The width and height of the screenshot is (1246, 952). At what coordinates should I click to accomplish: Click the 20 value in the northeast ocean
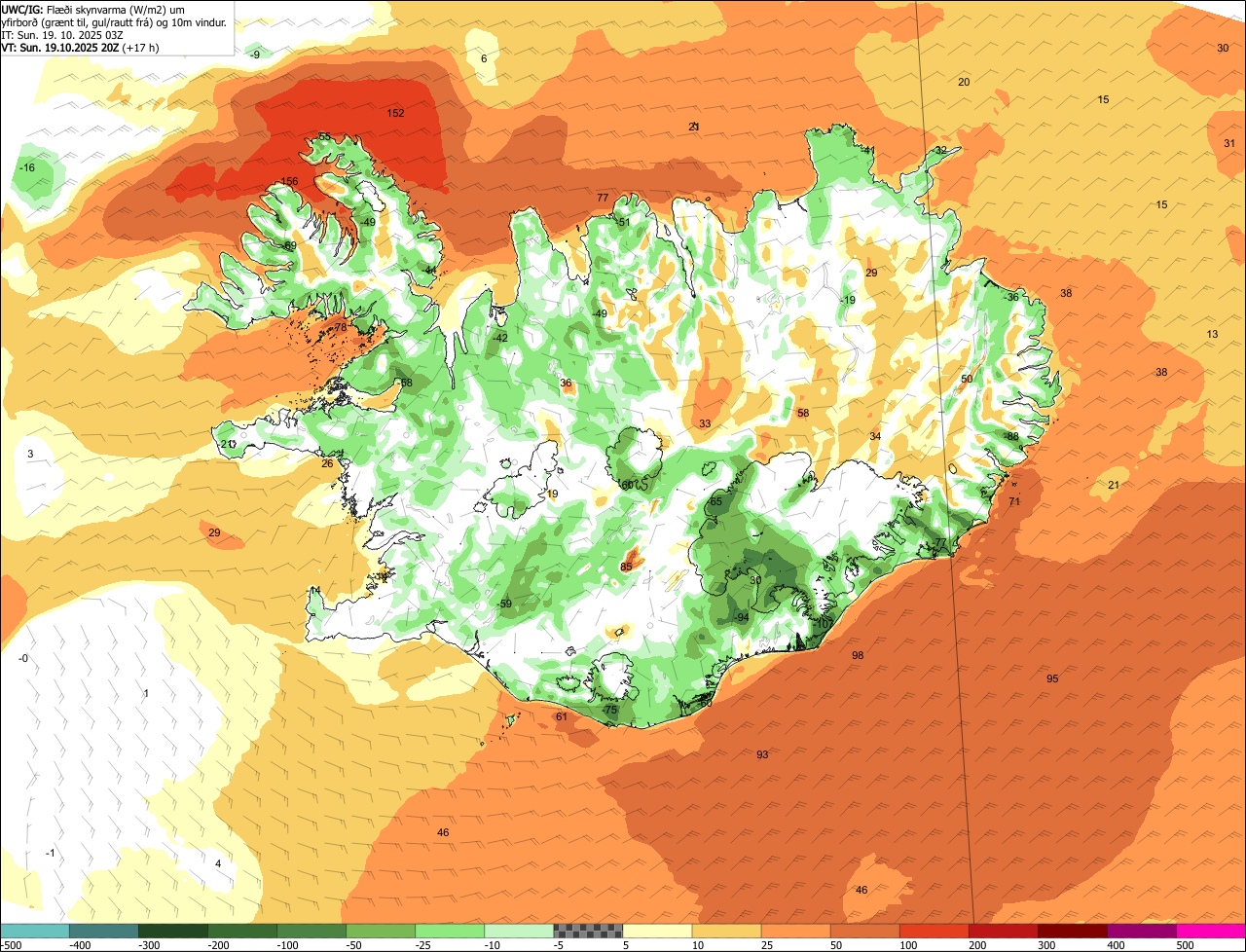click(x=964, y=82)
